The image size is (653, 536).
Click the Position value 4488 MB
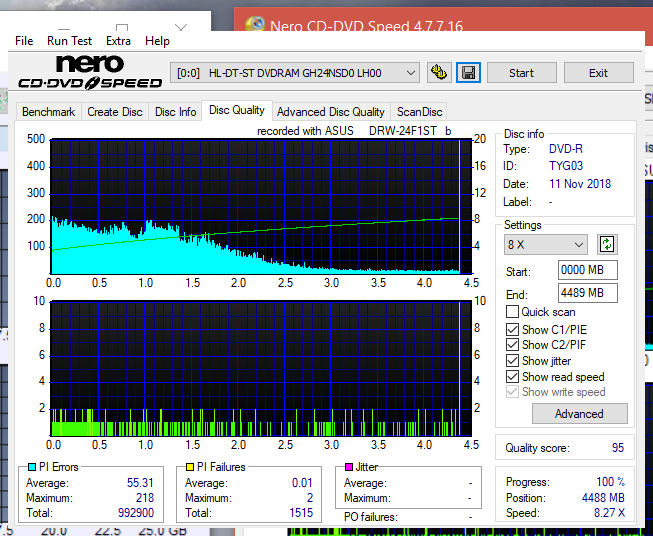pos(603,498)
